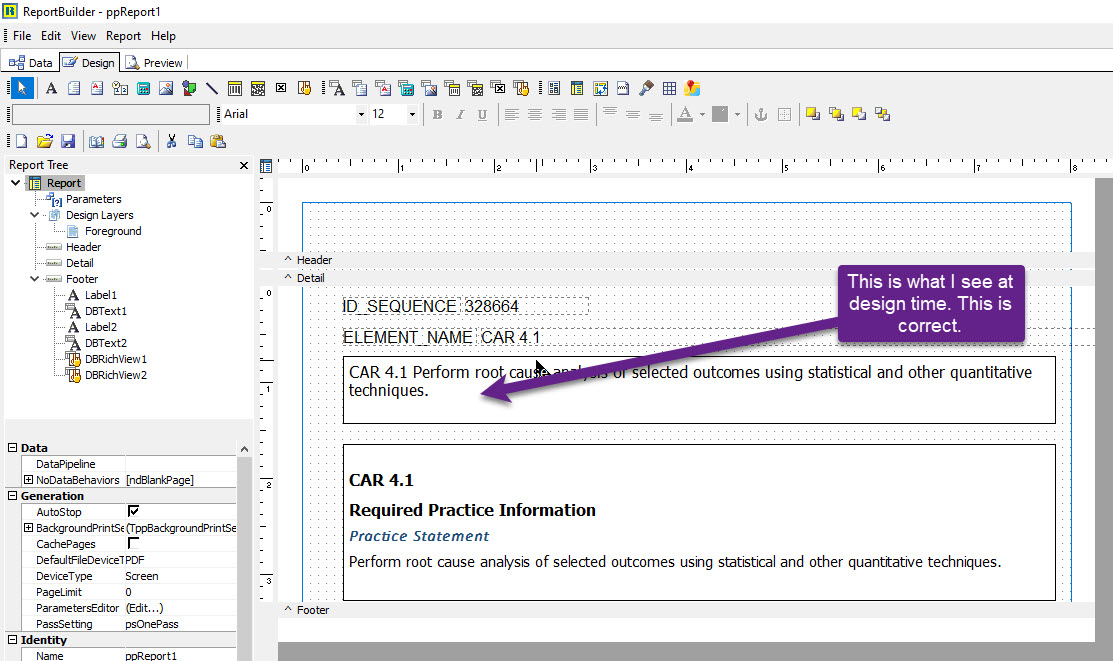
Task: Choose the DBRichText component tool
Action: 383,88
